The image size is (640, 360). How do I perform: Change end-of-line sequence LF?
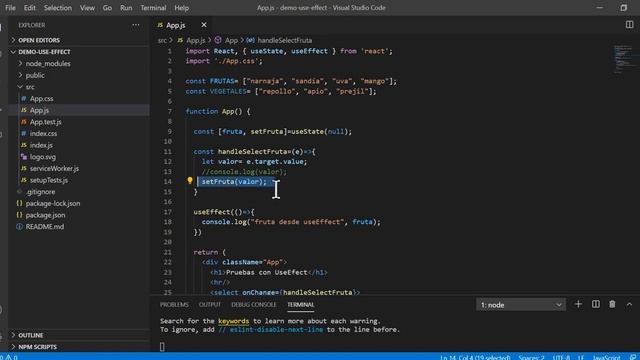pyautogui.click(x=580, y=357)
